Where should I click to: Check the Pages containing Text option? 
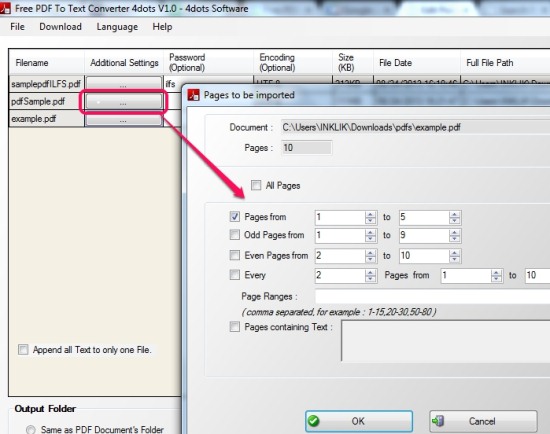click(x=235, y=327)
